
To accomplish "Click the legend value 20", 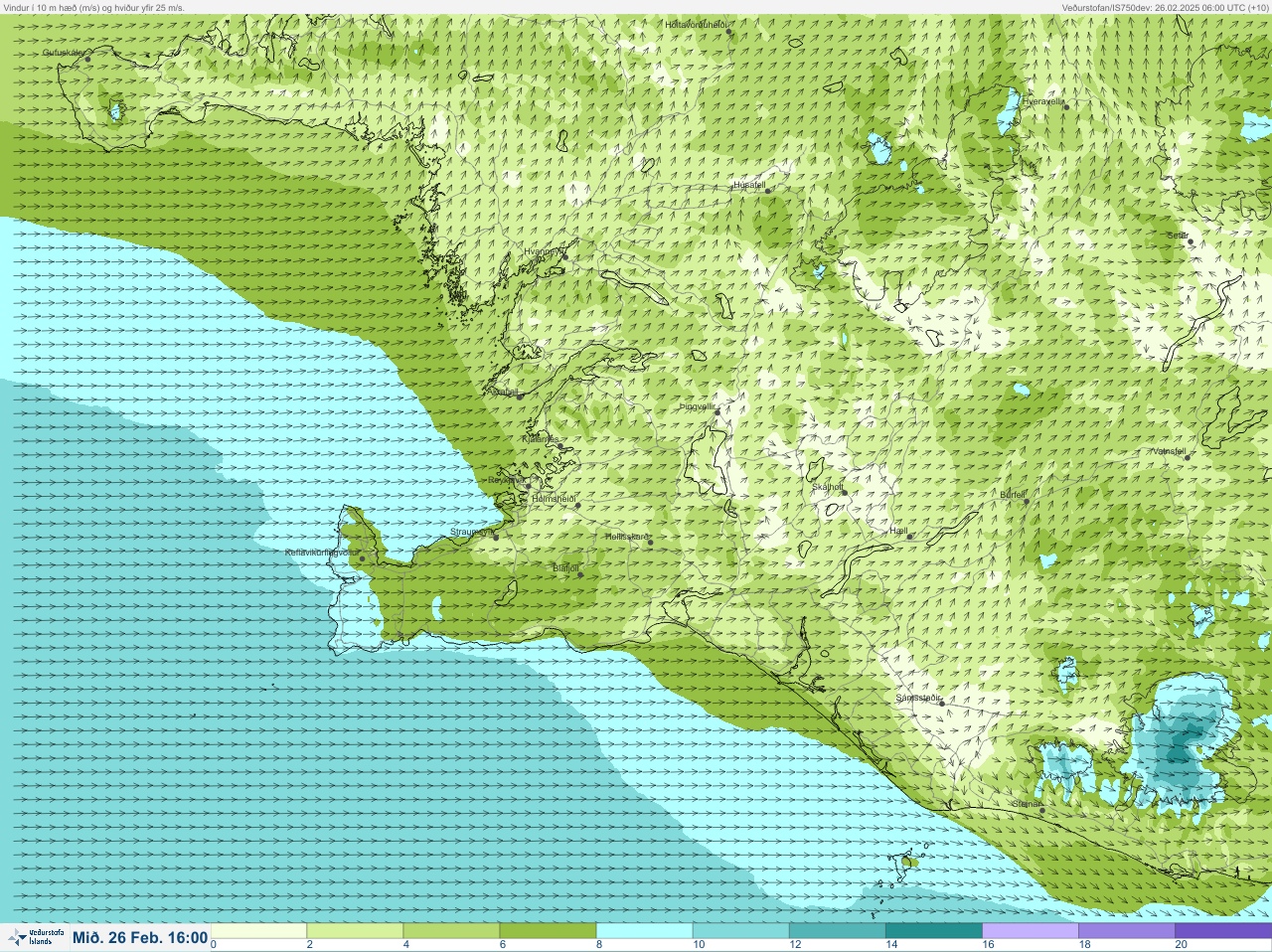I will 1181,945.
